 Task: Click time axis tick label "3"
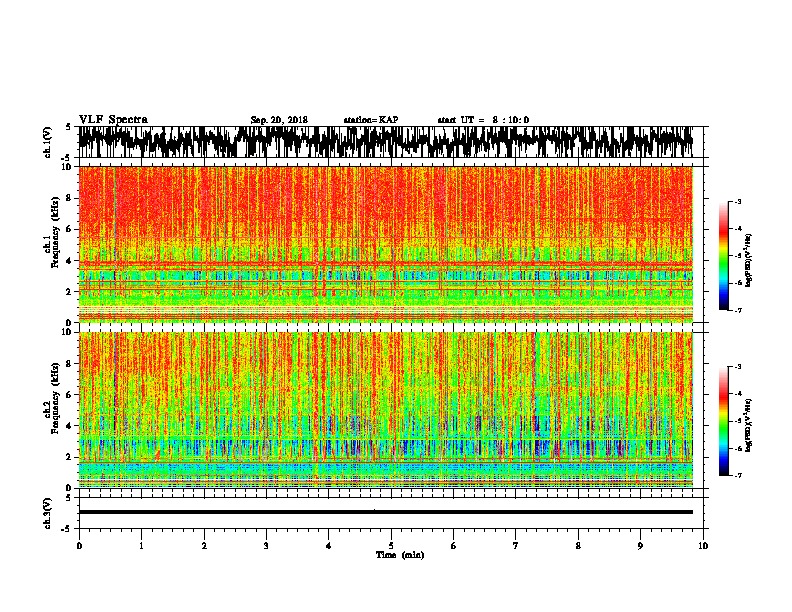[266, 546]
